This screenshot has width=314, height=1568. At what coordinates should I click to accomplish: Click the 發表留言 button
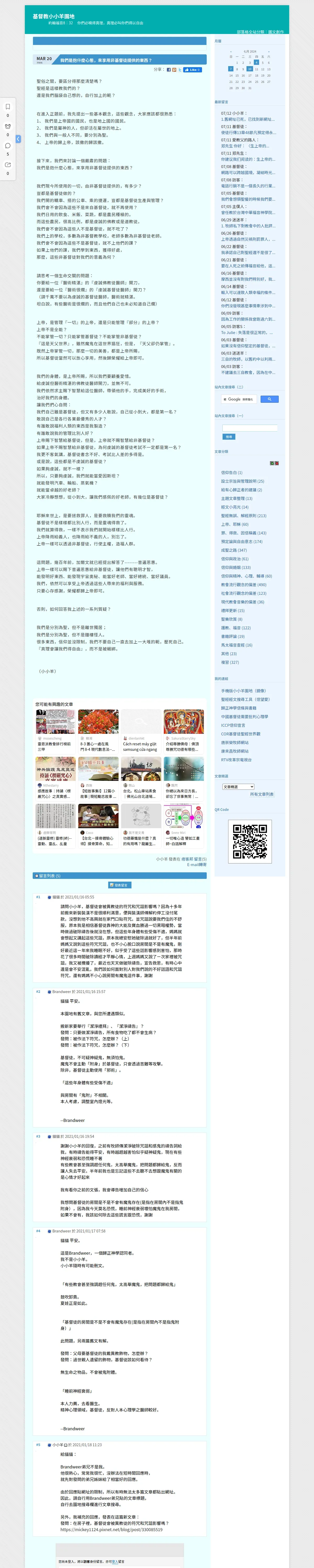tap(120, 885)
